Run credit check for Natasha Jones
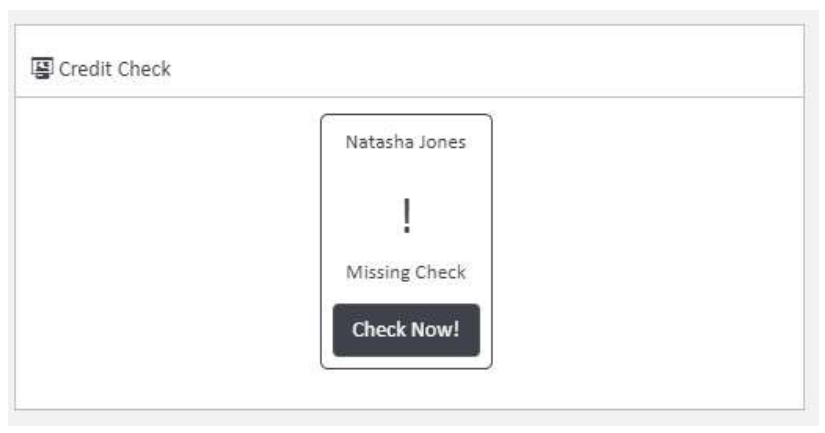The width and height of the screenshot is (825, 433). click(406, 330)
